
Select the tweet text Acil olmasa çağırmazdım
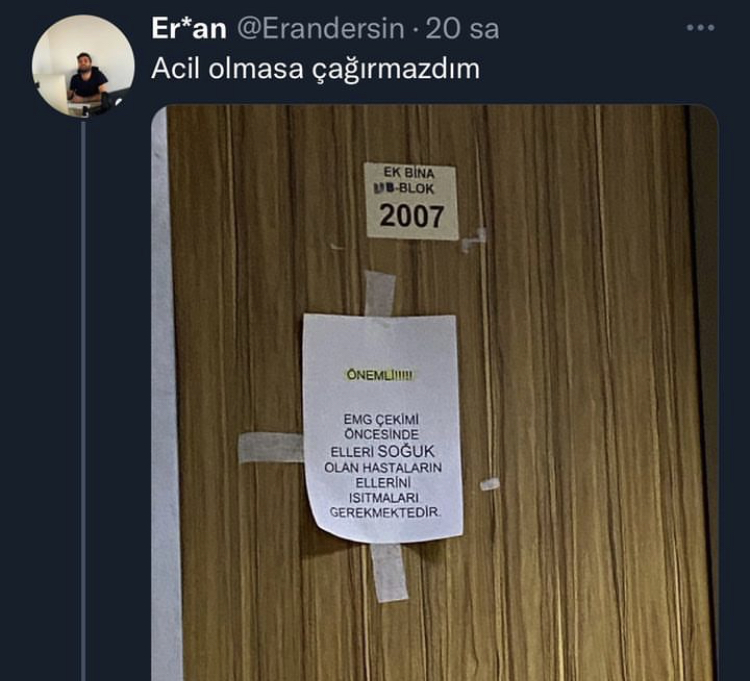click(x=315, y=69)
